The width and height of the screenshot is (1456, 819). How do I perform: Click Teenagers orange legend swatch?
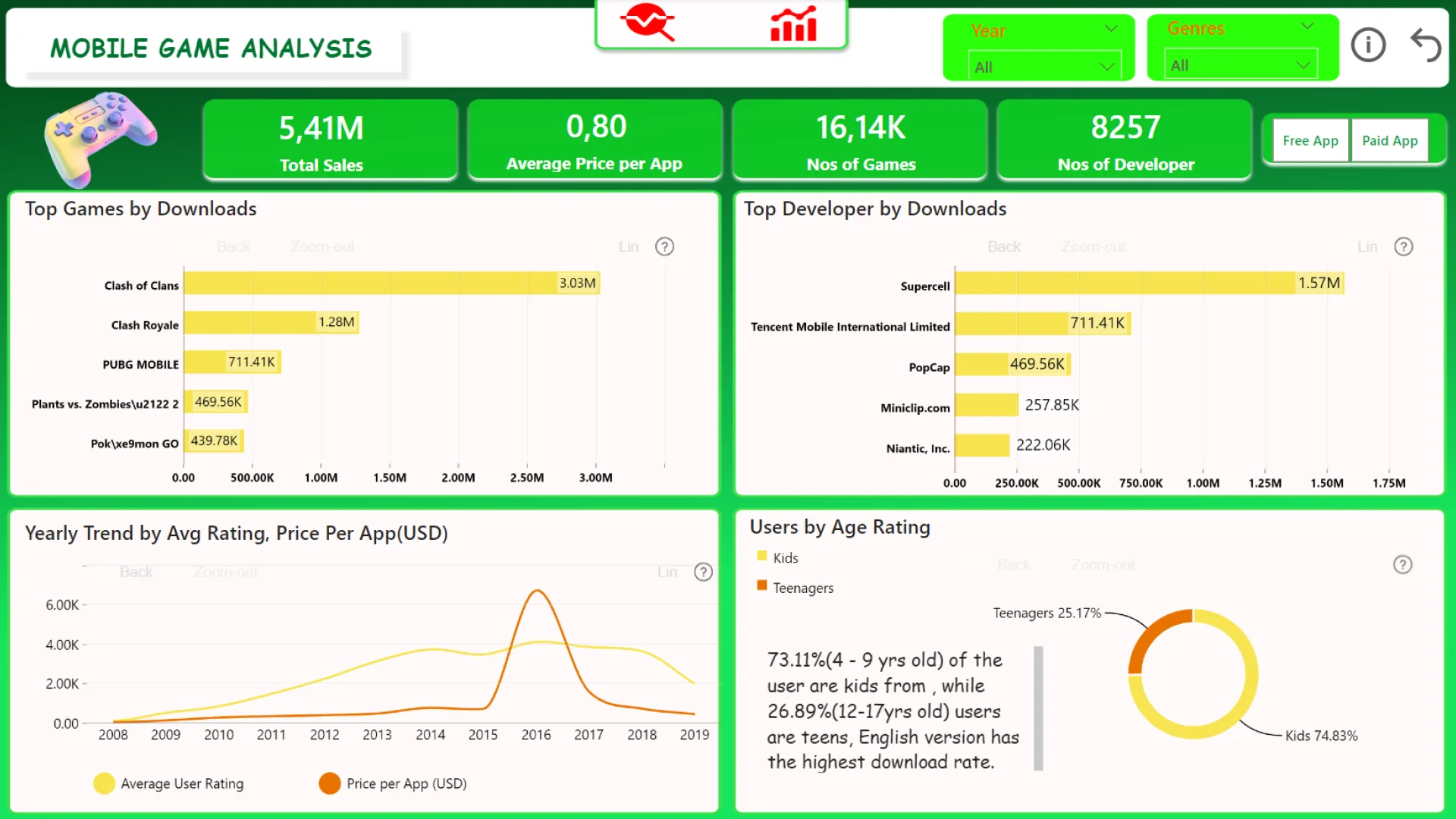[762, 585]
